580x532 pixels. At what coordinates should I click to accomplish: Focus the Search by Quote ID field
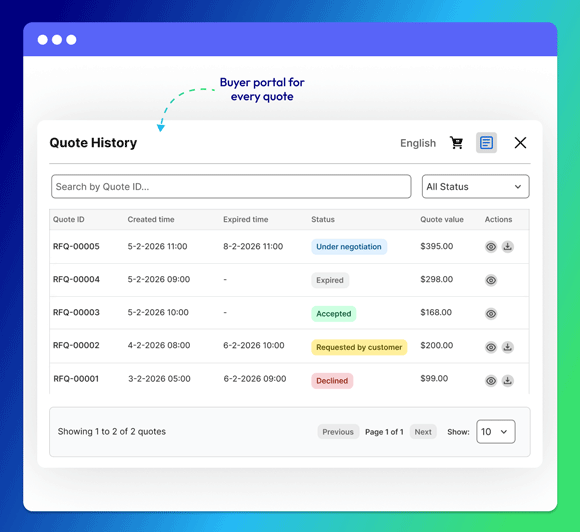click(231, 186)
